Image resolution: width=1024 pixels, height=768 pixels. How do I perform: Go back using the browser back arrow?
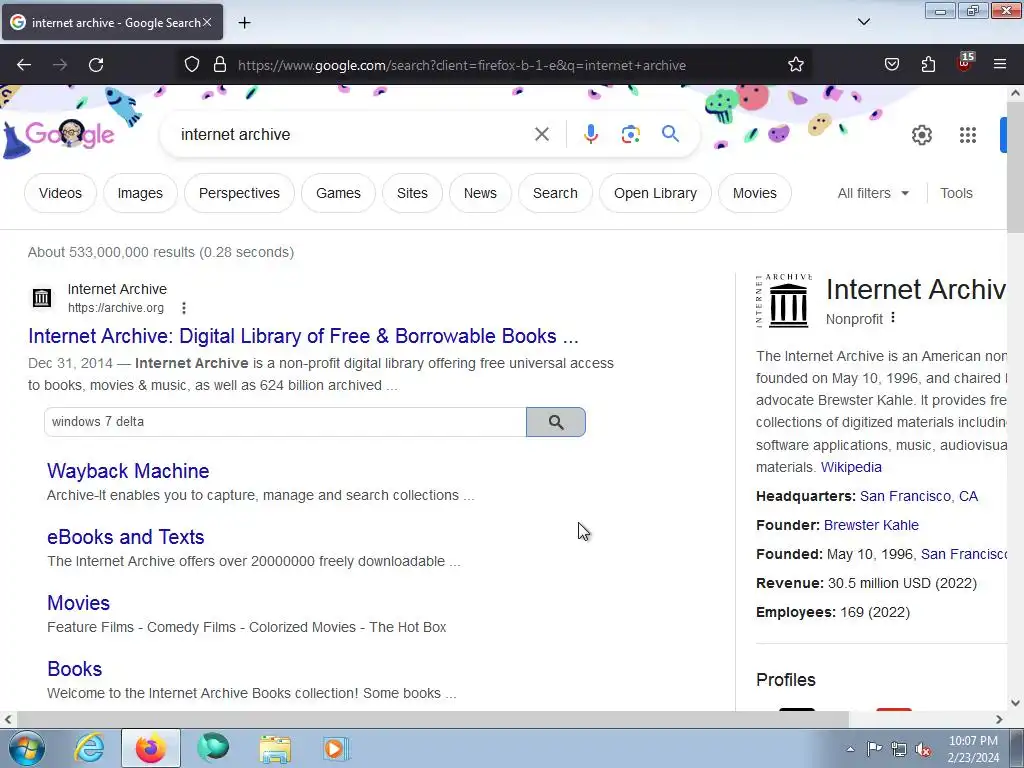coord(24,65)
